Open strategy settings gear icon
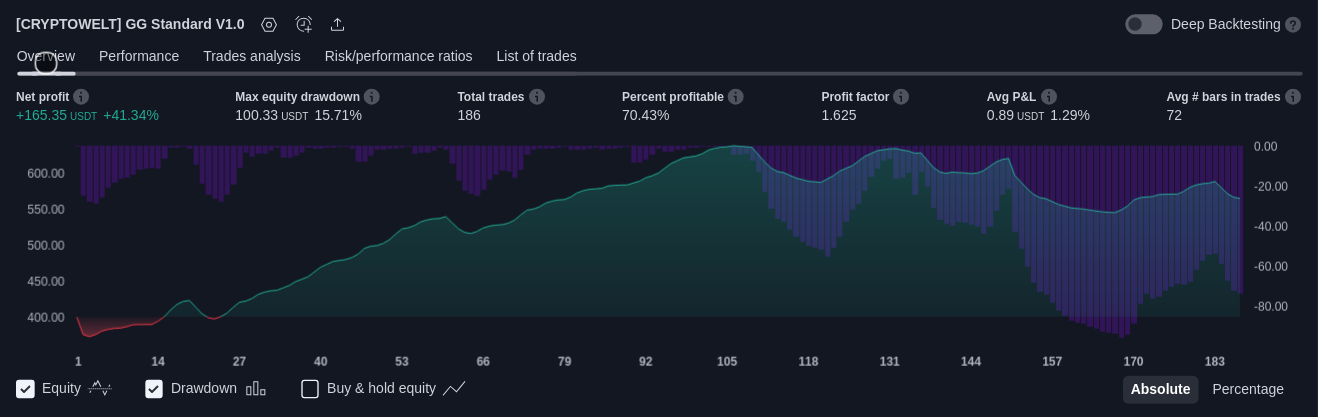Viewport: 1318px width, 417px height. click(269, 24)
